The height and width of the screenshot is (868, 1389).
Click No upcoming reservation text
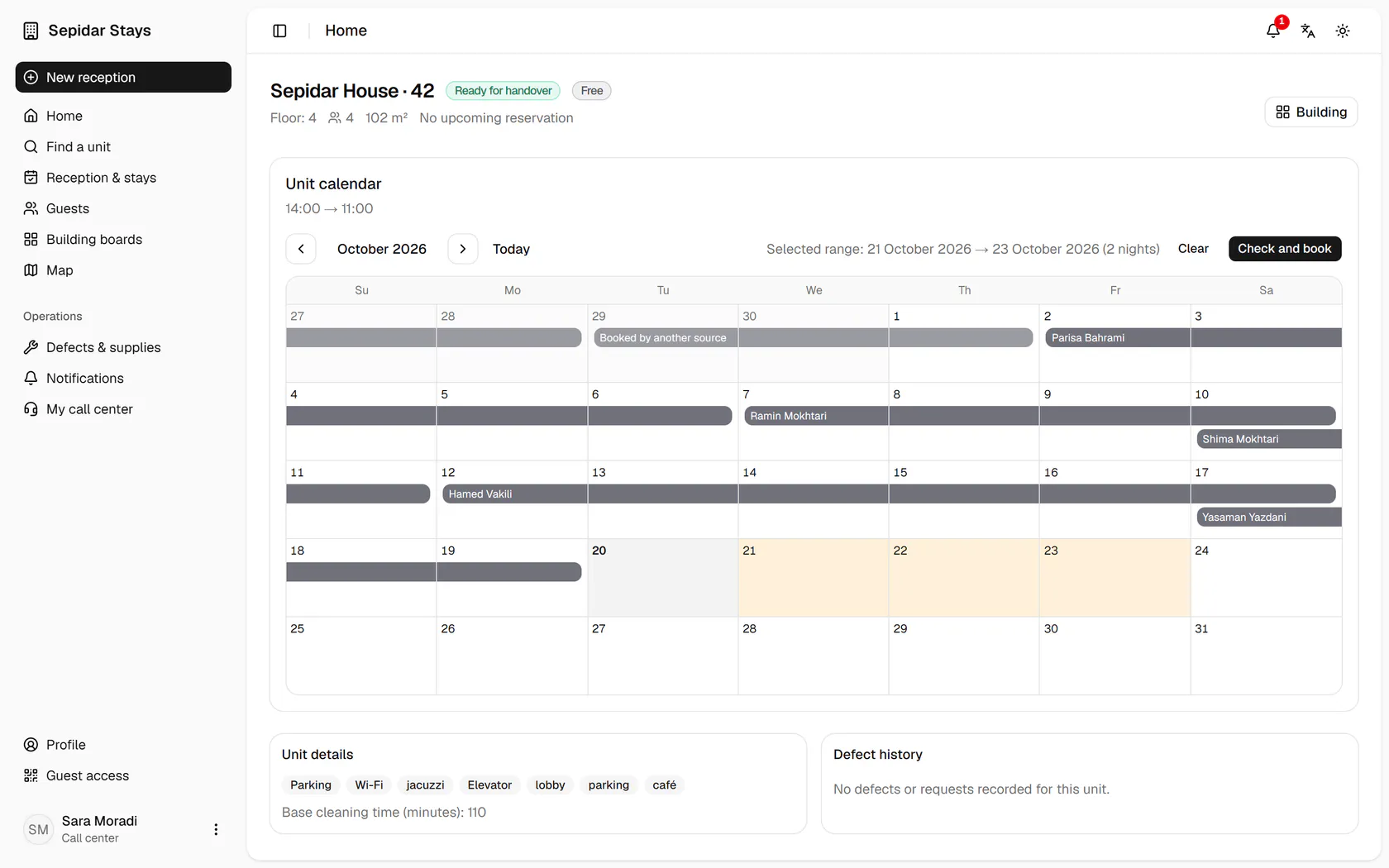(x=496, y=118)
